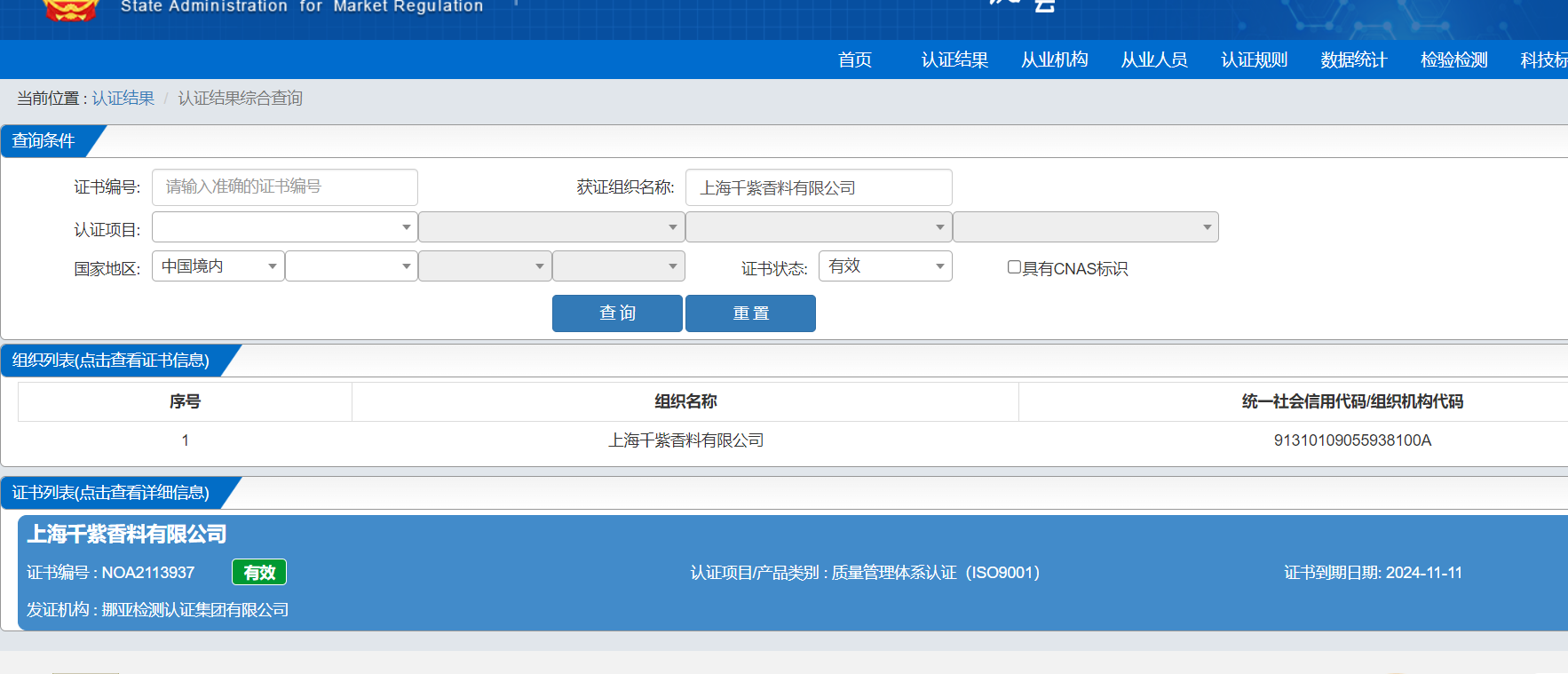This screenshot has width=1568, height=674.
Task: Click issuer 挪亚检测认证集团有限公司
Action: pos(195,610)
